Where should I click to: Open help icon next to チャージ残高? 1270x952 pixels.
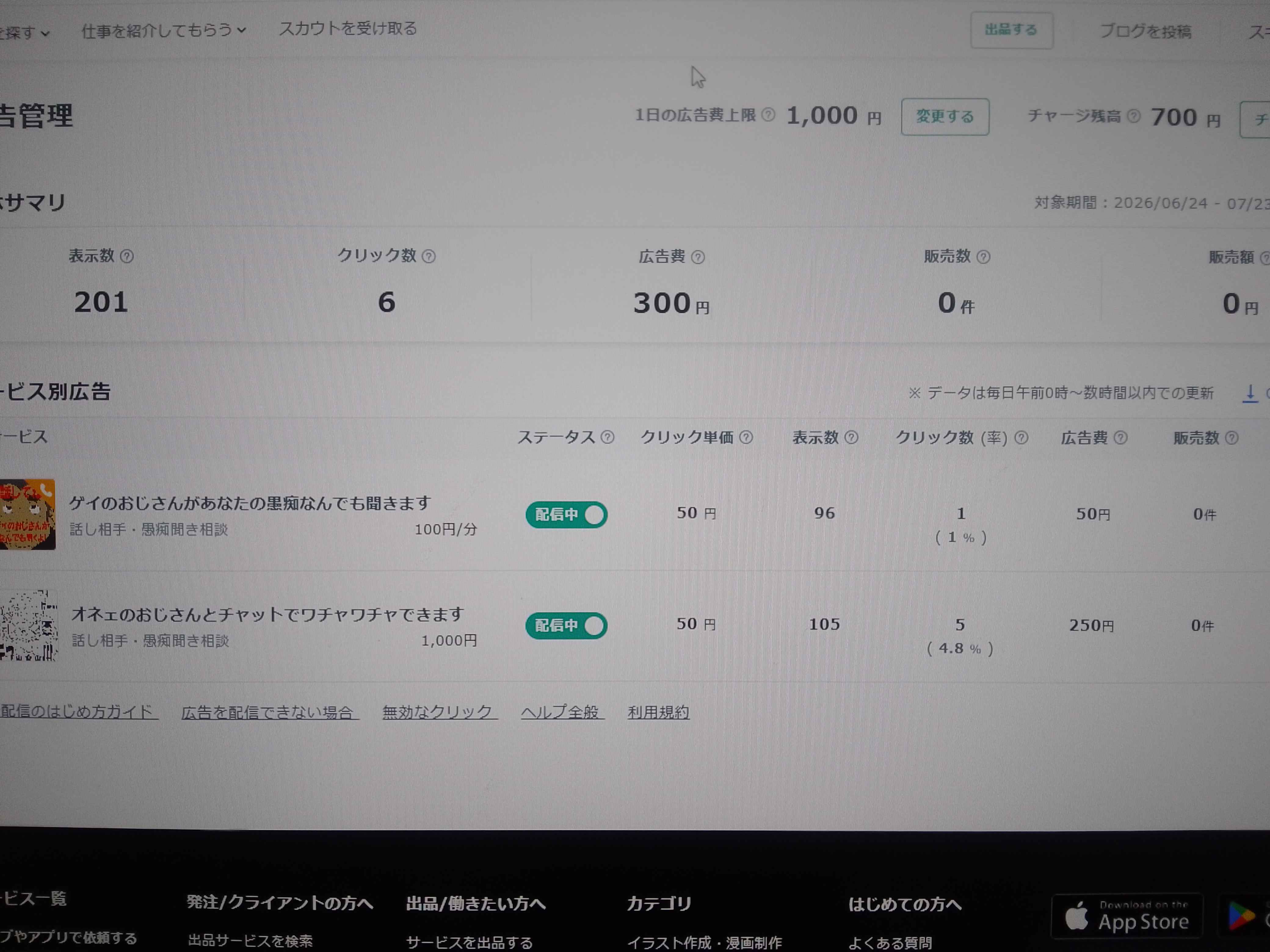pos(1133,117)
